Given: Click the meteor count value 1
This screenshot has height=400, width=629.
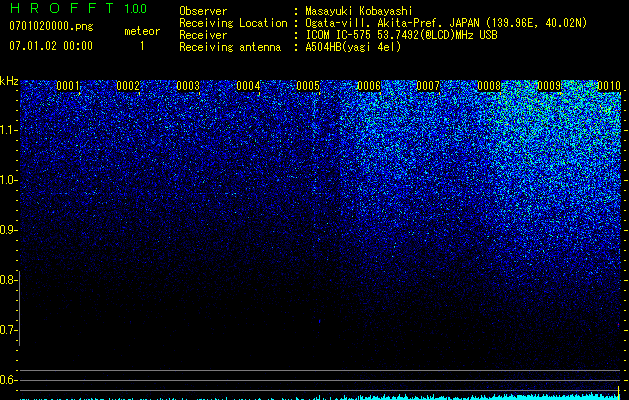Looking at the screenshot, I should click(142, 46).
